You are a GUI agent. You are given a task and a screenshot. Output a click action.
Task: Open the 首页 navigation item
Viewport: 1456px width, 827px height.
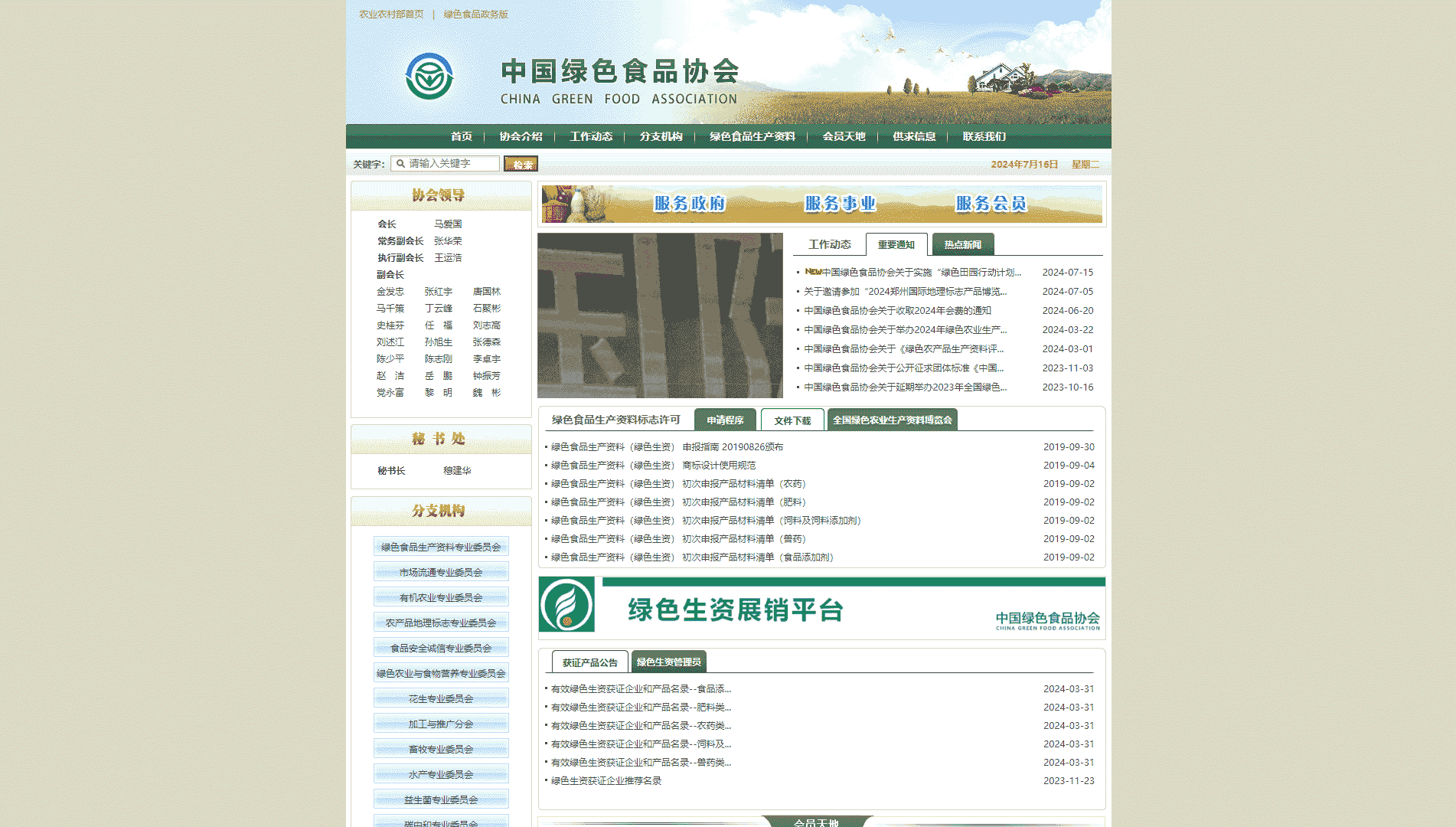pyautogui.click(x=462, y=136)
